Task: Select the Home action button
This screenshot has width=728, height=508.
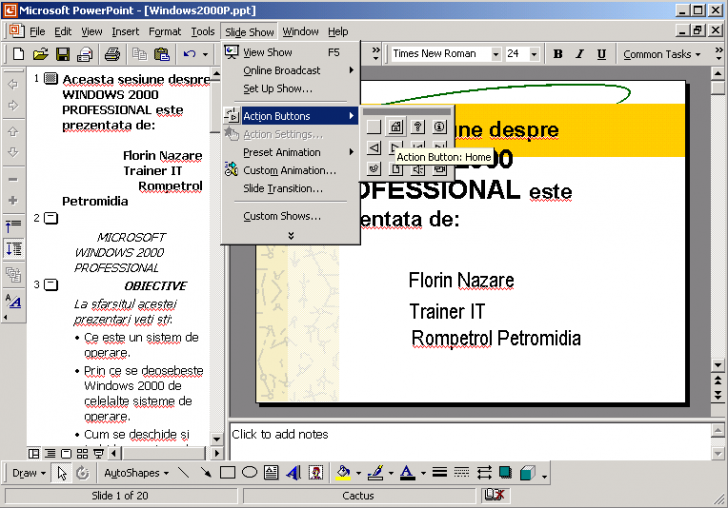Action: pos(396,126)
